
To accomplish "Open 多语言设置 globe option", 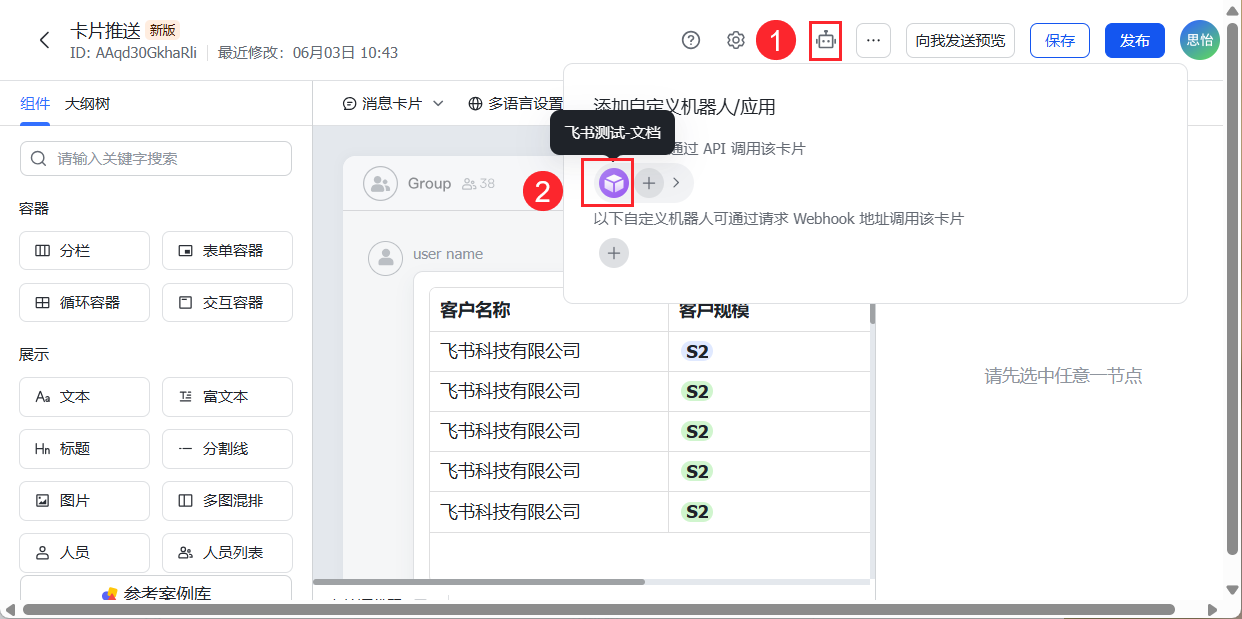I will click(516, 104).
